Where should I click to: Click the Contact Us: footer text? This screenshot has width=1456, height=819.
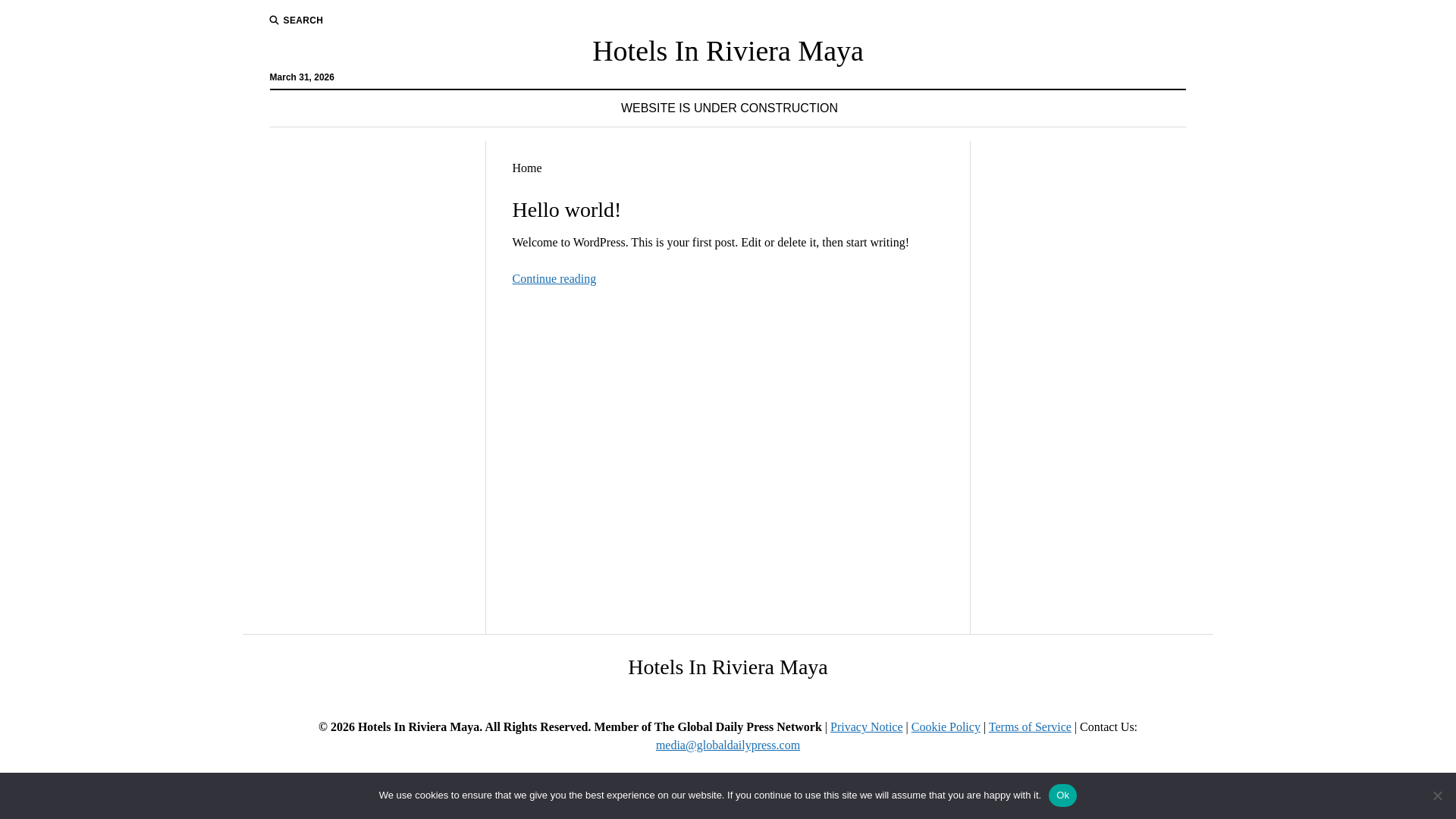pos(1109,727)
